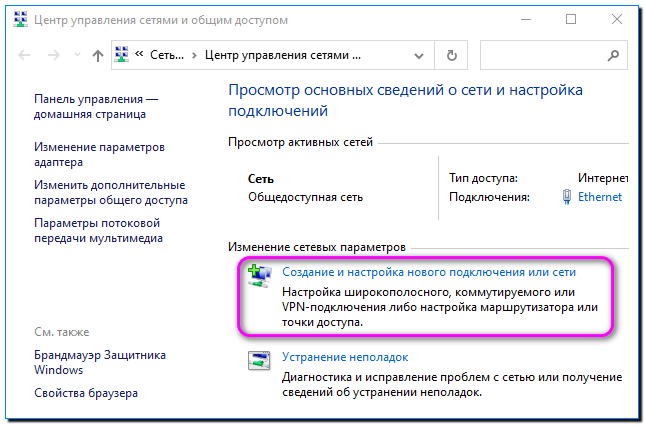The image size is (645, 425).
Task: Select the 'Сеть...' breadcrumb item
Action: (x=167, y=55)
